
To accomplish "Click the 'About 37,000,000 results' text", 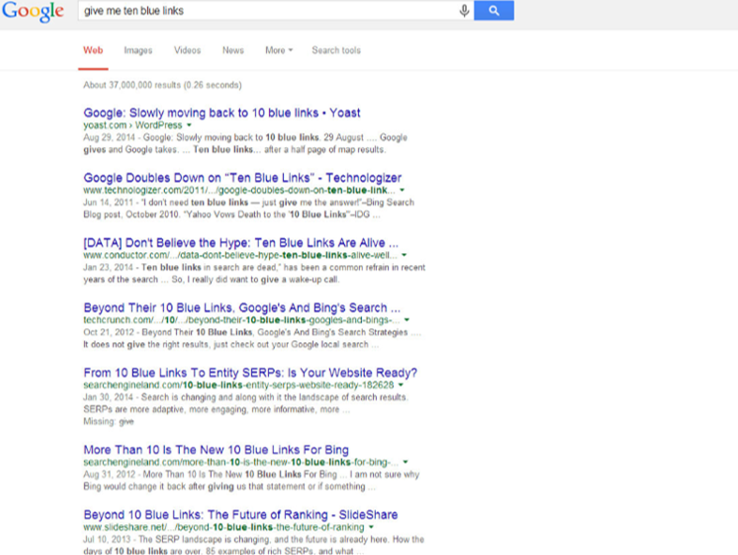I will coord(162,85).
